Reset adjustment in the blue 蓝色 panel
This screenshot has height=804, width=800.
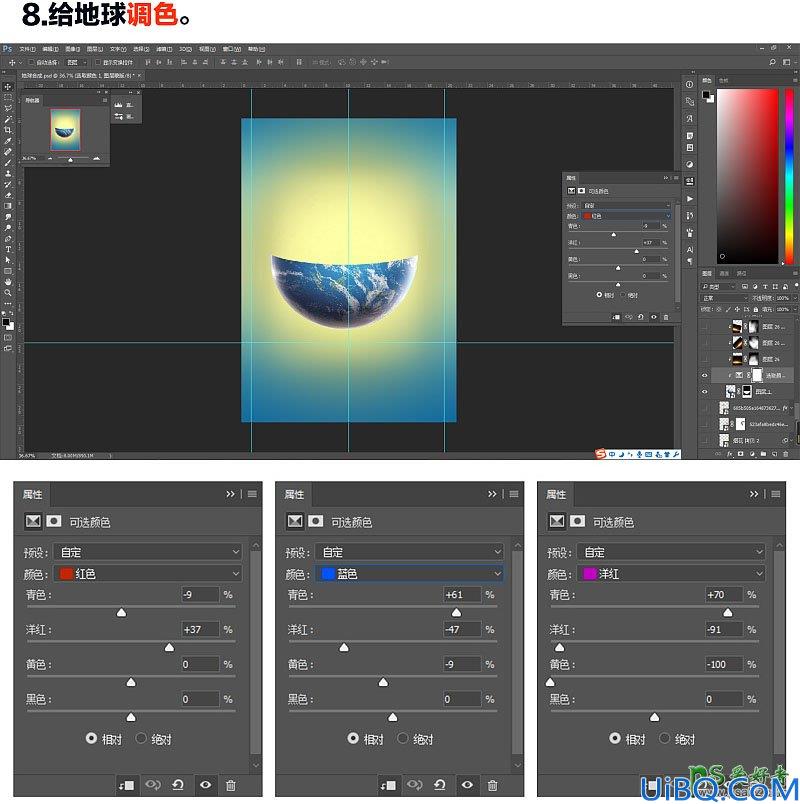click(x=439, y=785)
